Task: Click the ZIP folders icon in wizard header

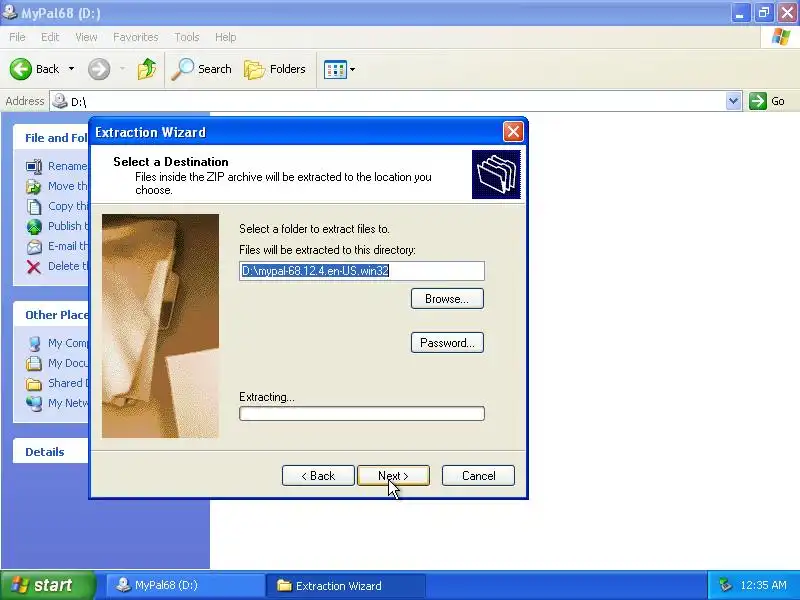Action: (x=496, y=174)
